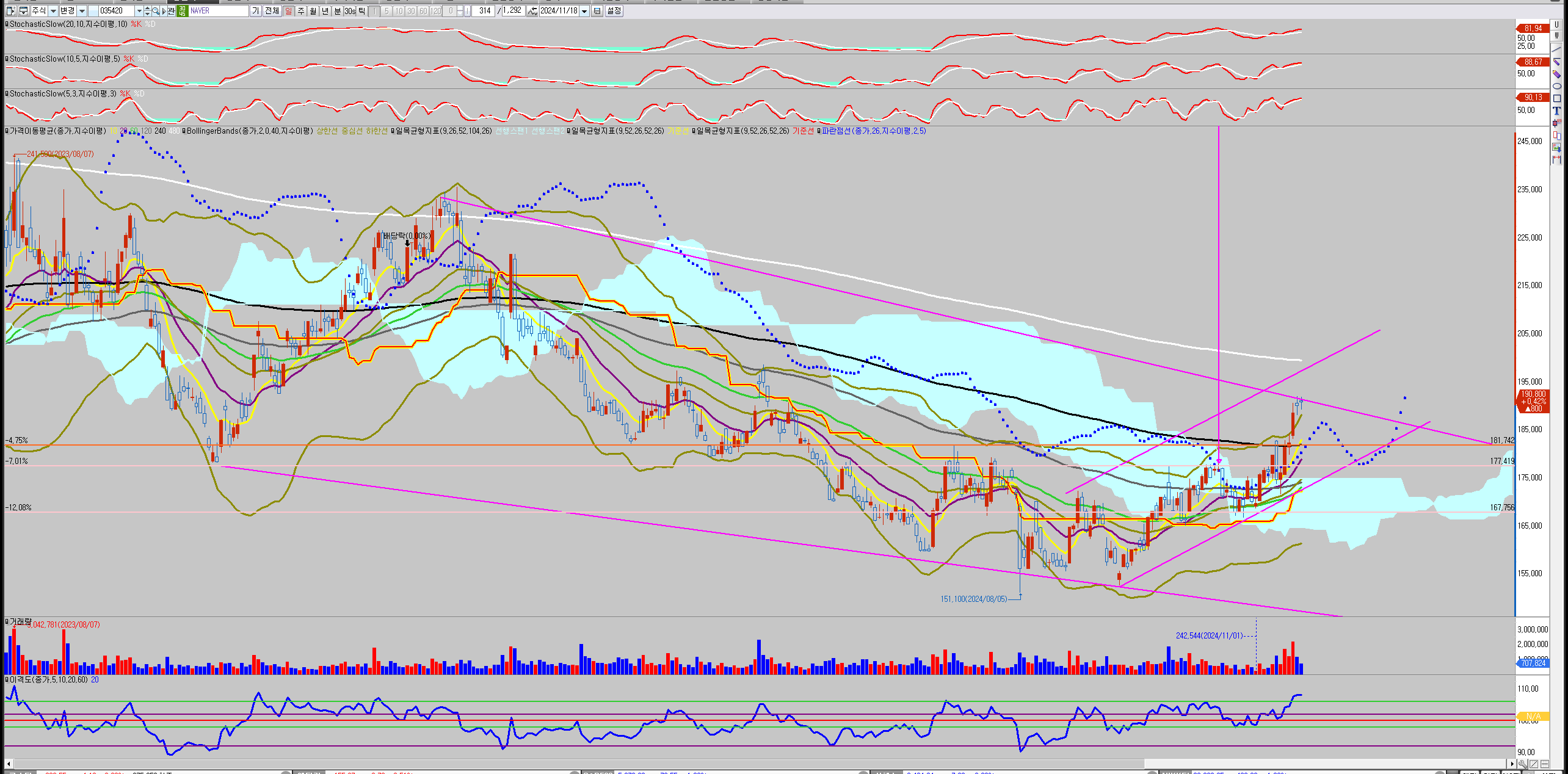Select the 120 interval button
This screenshot has height=774, width=1568.
coord(435,11)
